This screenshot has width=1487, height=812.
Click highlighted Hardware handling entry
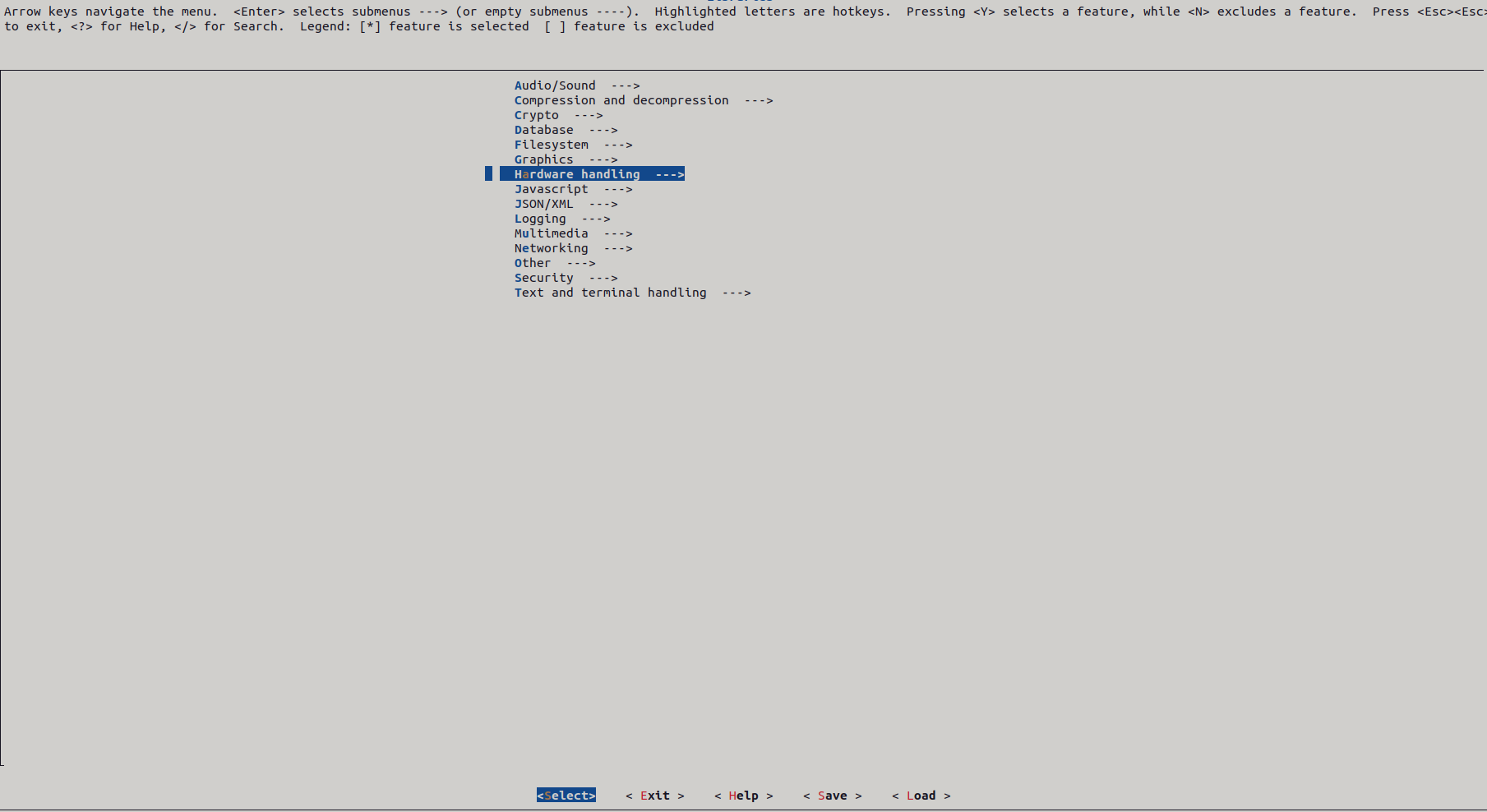(577, 174)
